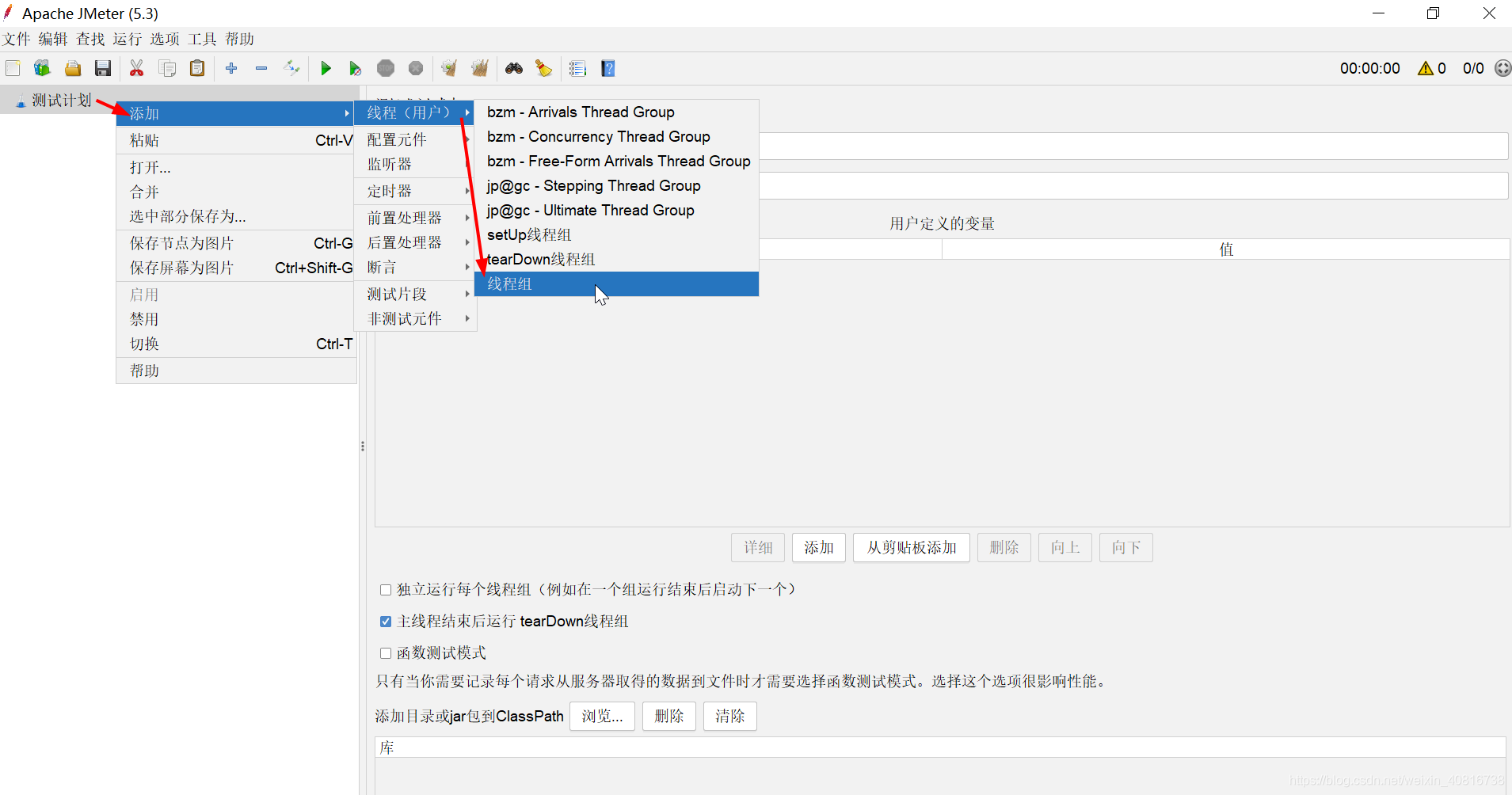Click 选中部分保存为... menu entry
This screenshot has height=795, width=1512.
pyautogui.click(x=236, y=216)
